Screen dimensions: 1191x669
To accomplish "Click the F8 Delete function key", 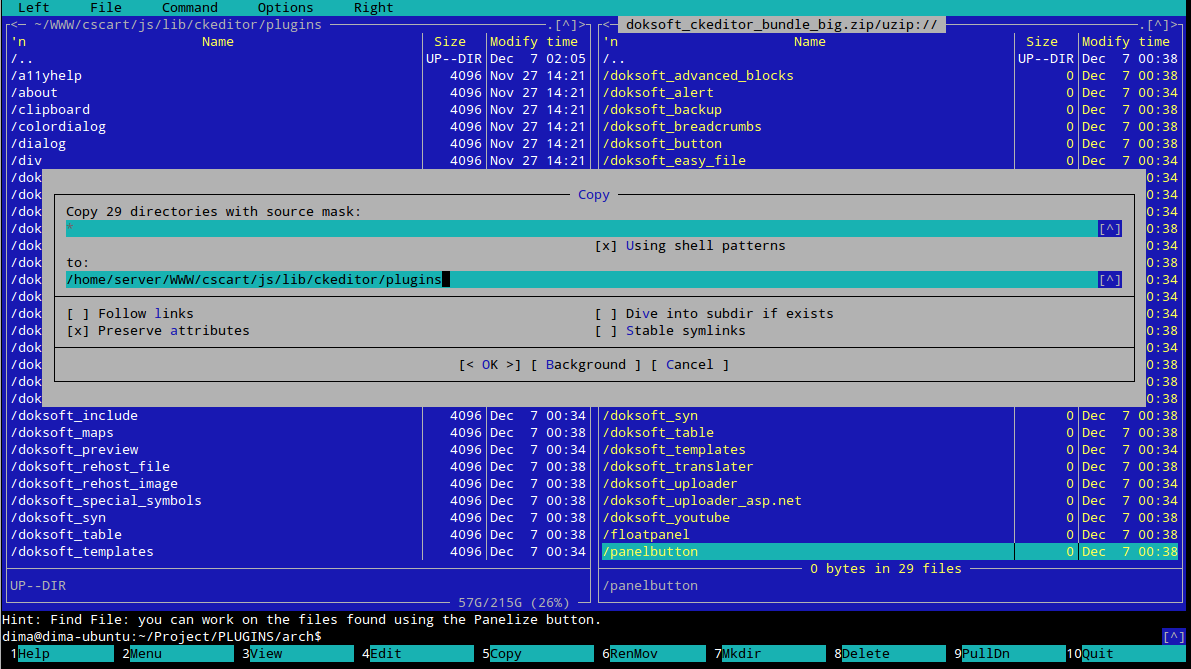I will click(x=865, y=654).
